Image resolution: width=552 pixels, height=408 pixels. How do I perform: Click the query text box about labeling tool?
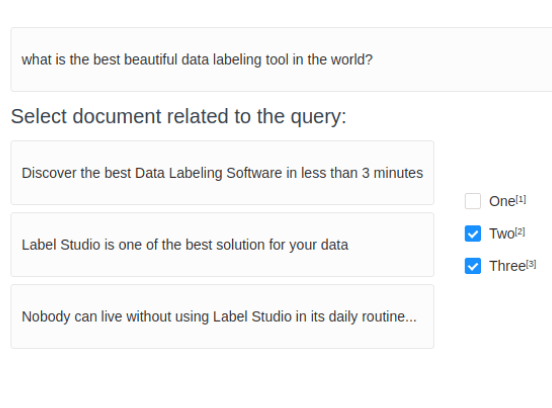(281, 59)
